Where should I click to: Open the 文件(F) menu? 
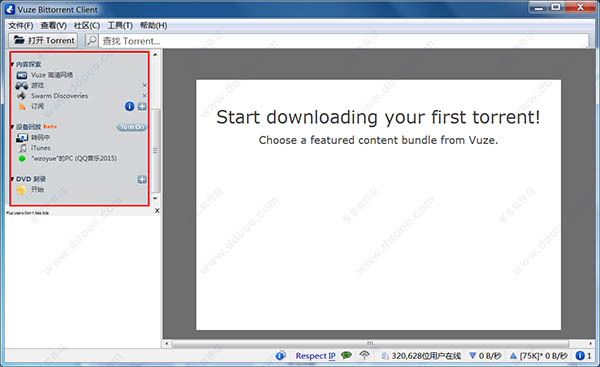point(21,26)
